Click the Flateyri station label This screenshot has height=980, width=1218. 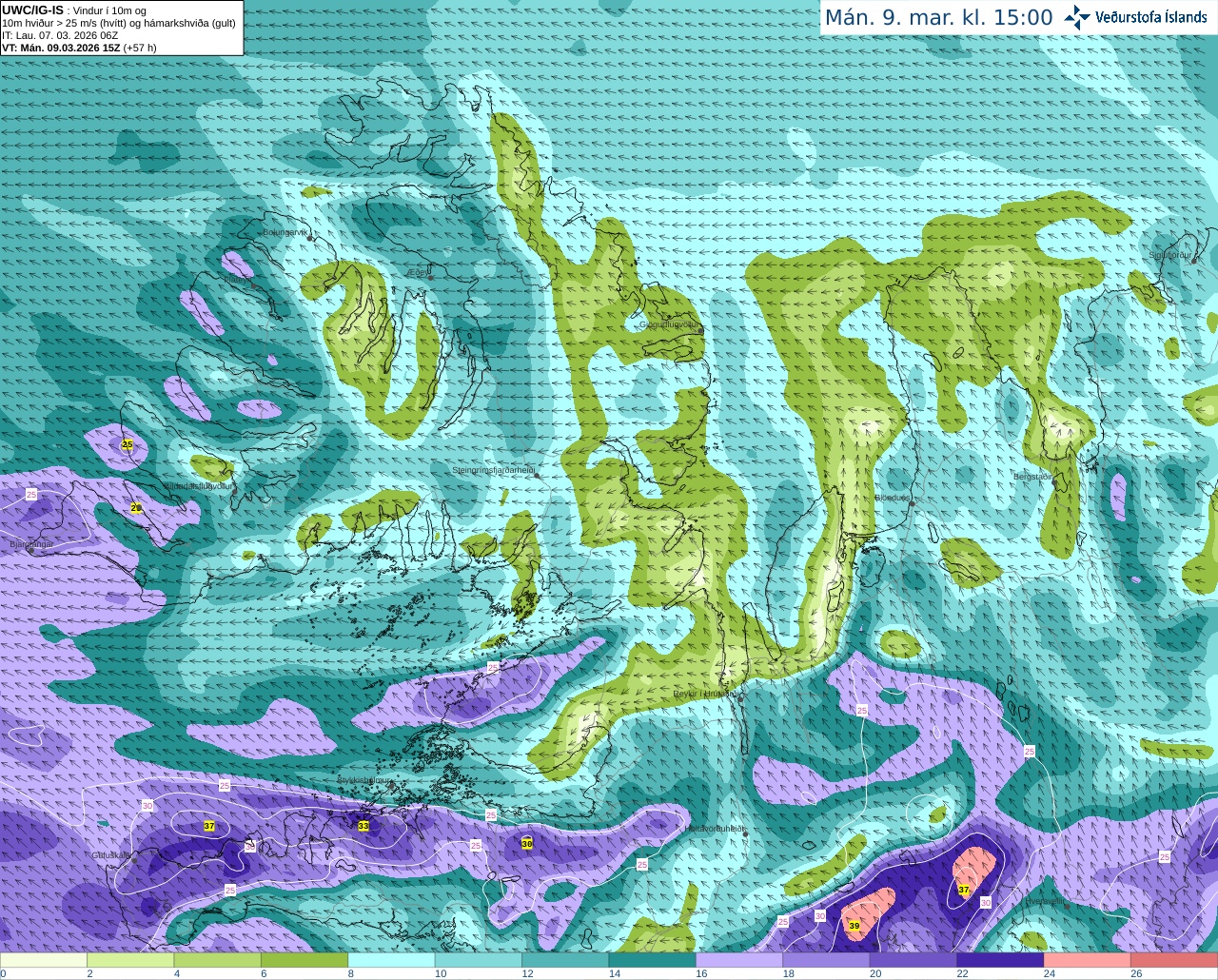(239, 281)
